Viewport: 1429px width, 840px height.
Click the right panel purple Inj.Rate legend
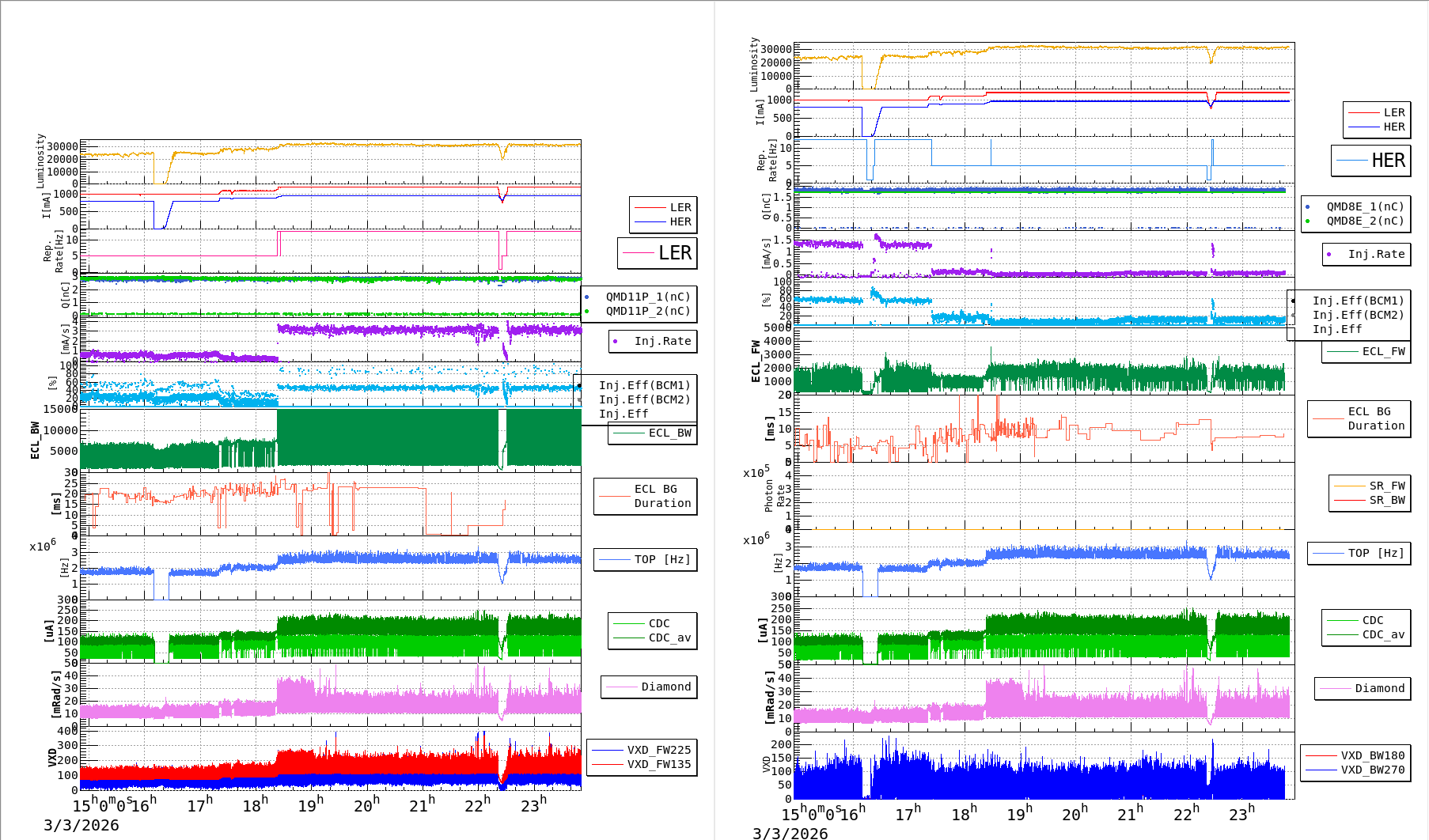pos(1365,255)
